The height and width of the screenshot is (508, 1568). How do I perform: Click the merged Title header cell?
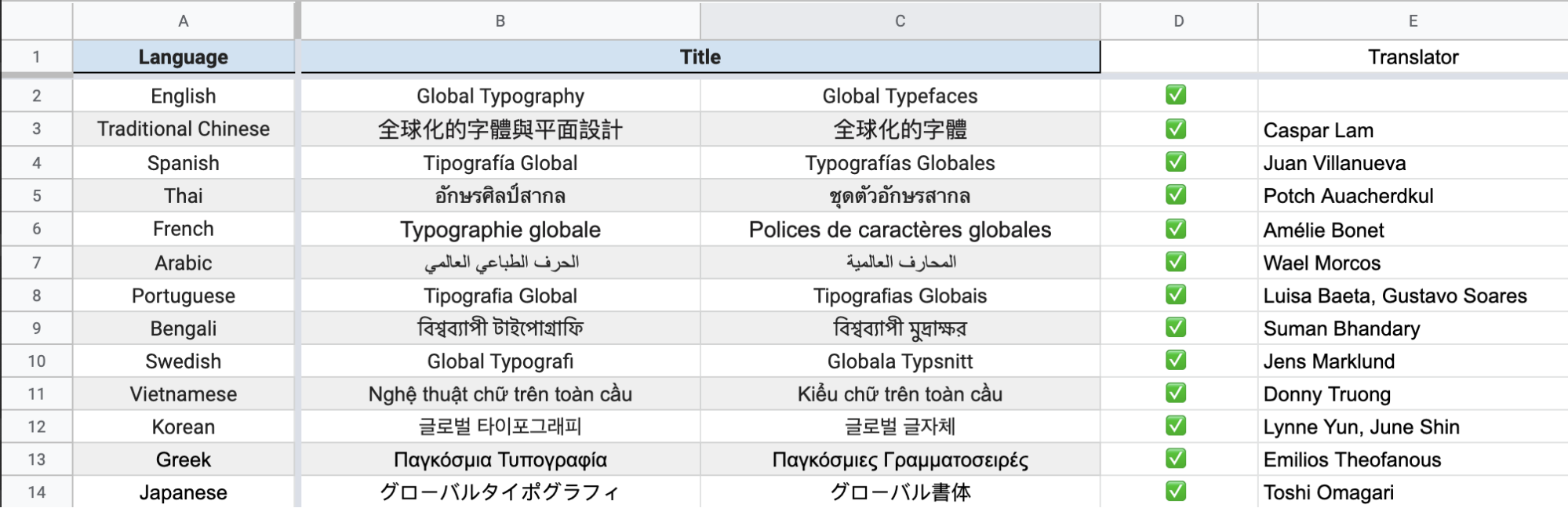point(697,56)
